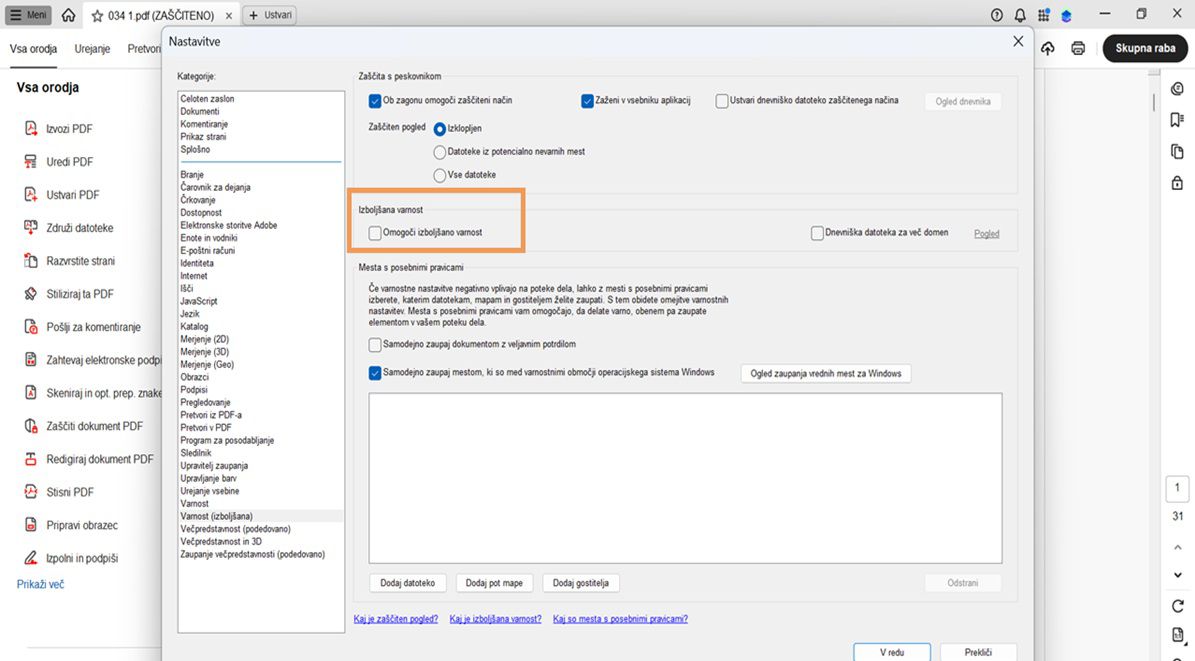This screenshot has height=661, width=1195.
Task: Open the Ustvari new tab button
Action: point(270,15)
